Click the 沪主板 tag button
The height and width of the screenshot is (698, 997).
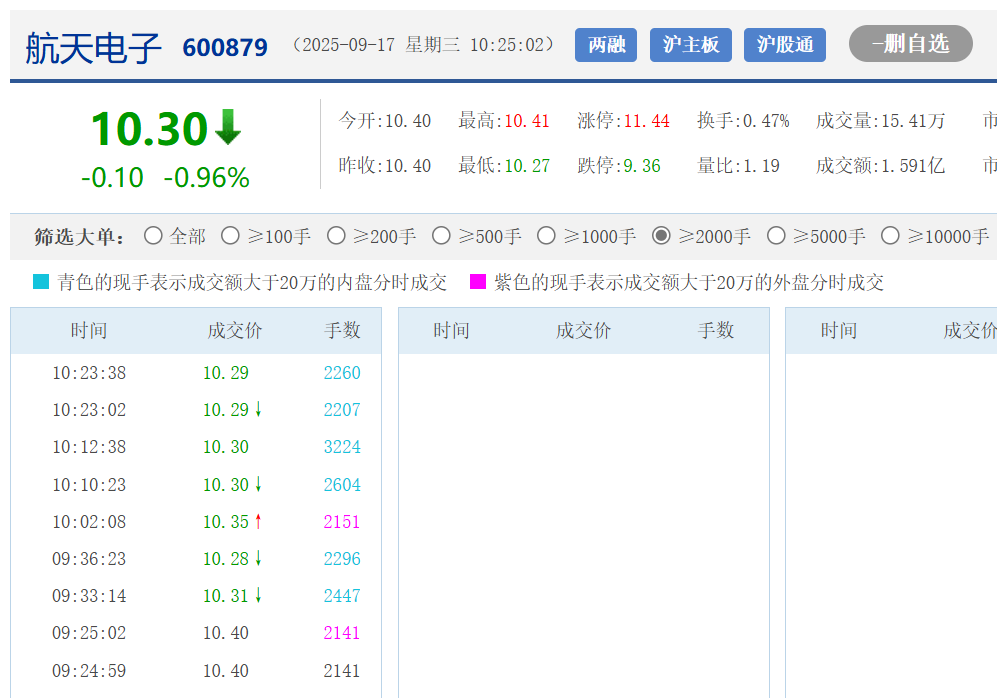point(691,44)
